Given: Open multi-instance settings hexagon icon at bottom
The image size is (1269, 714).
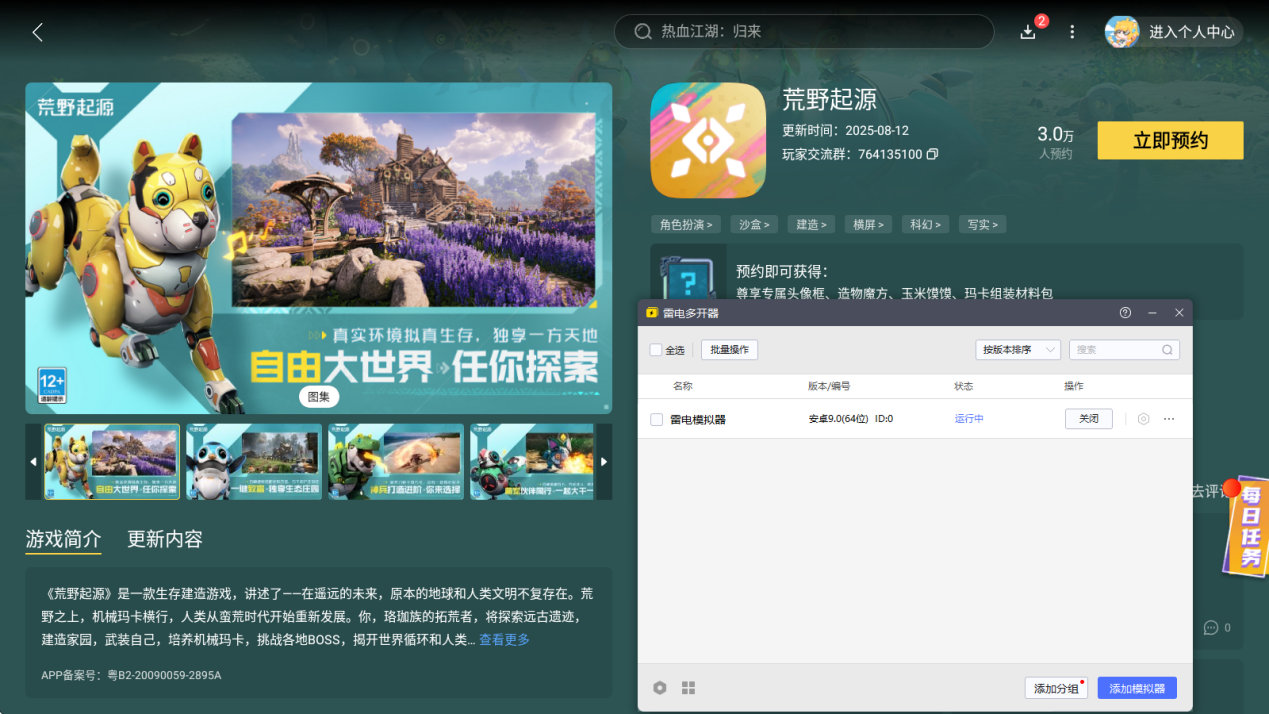Looking at the screenshot, I should [660, 688].
